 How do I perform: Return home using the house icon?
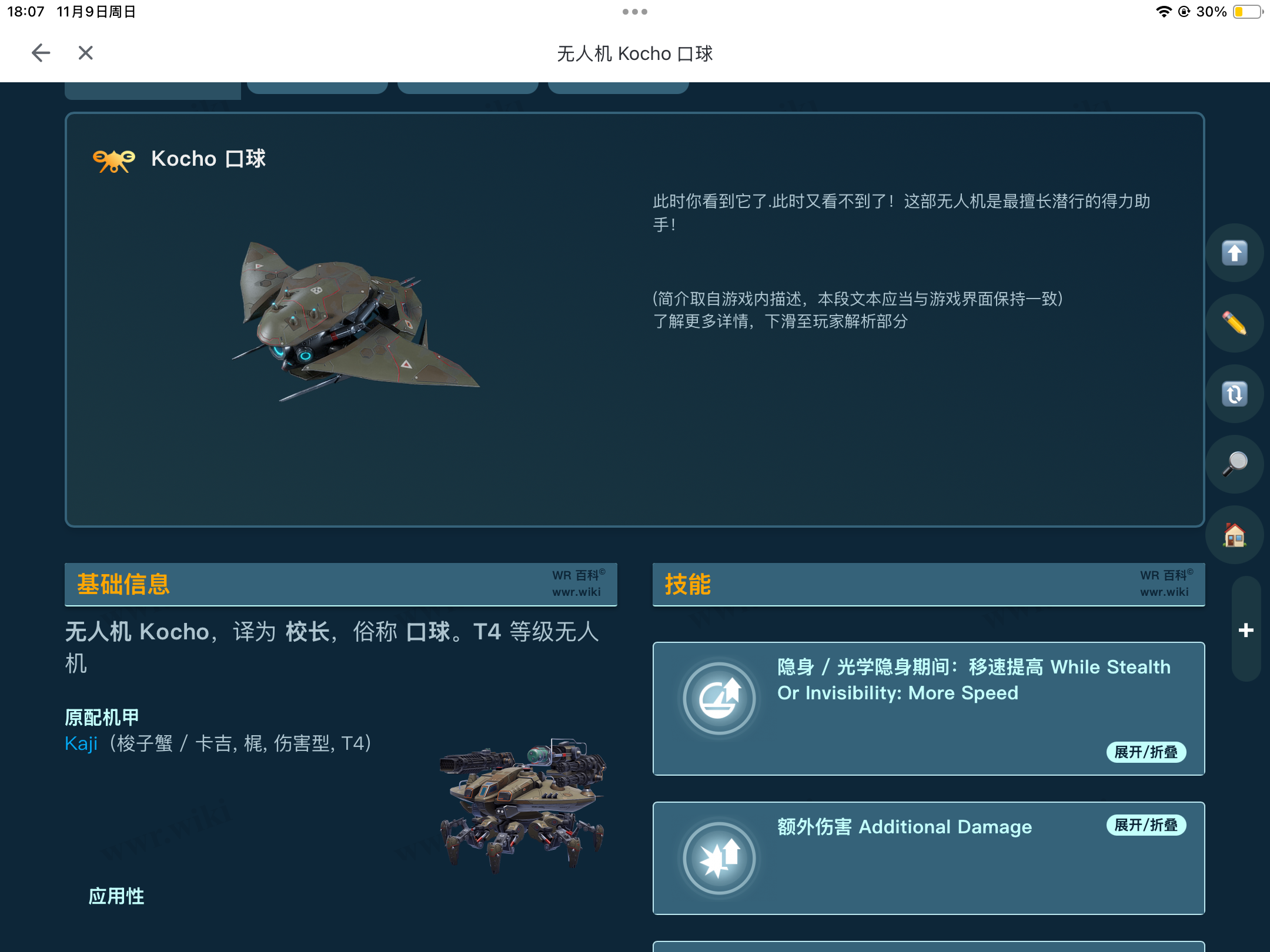pos(1234,535)
